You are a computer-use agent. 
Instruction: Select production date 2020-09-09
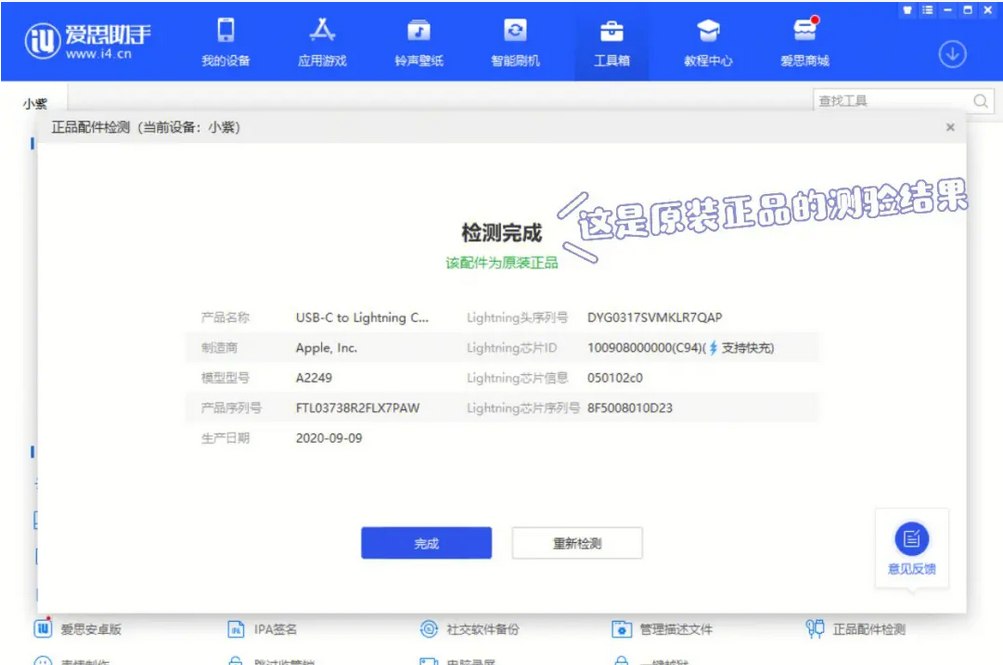[x=329, y=438]
